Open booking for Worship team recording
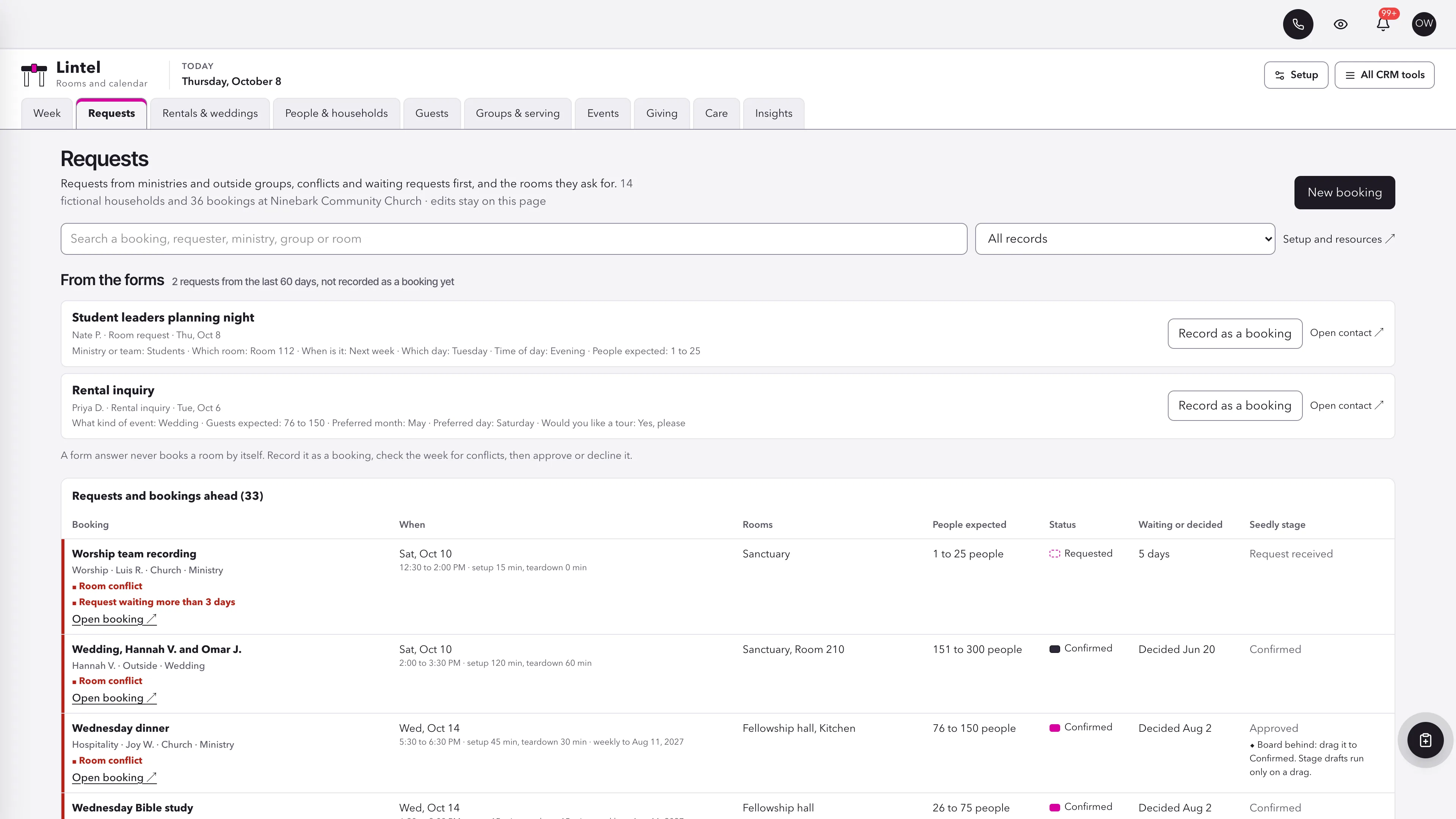Viewport: 1456px width, 819px height. tap(114, 620)
